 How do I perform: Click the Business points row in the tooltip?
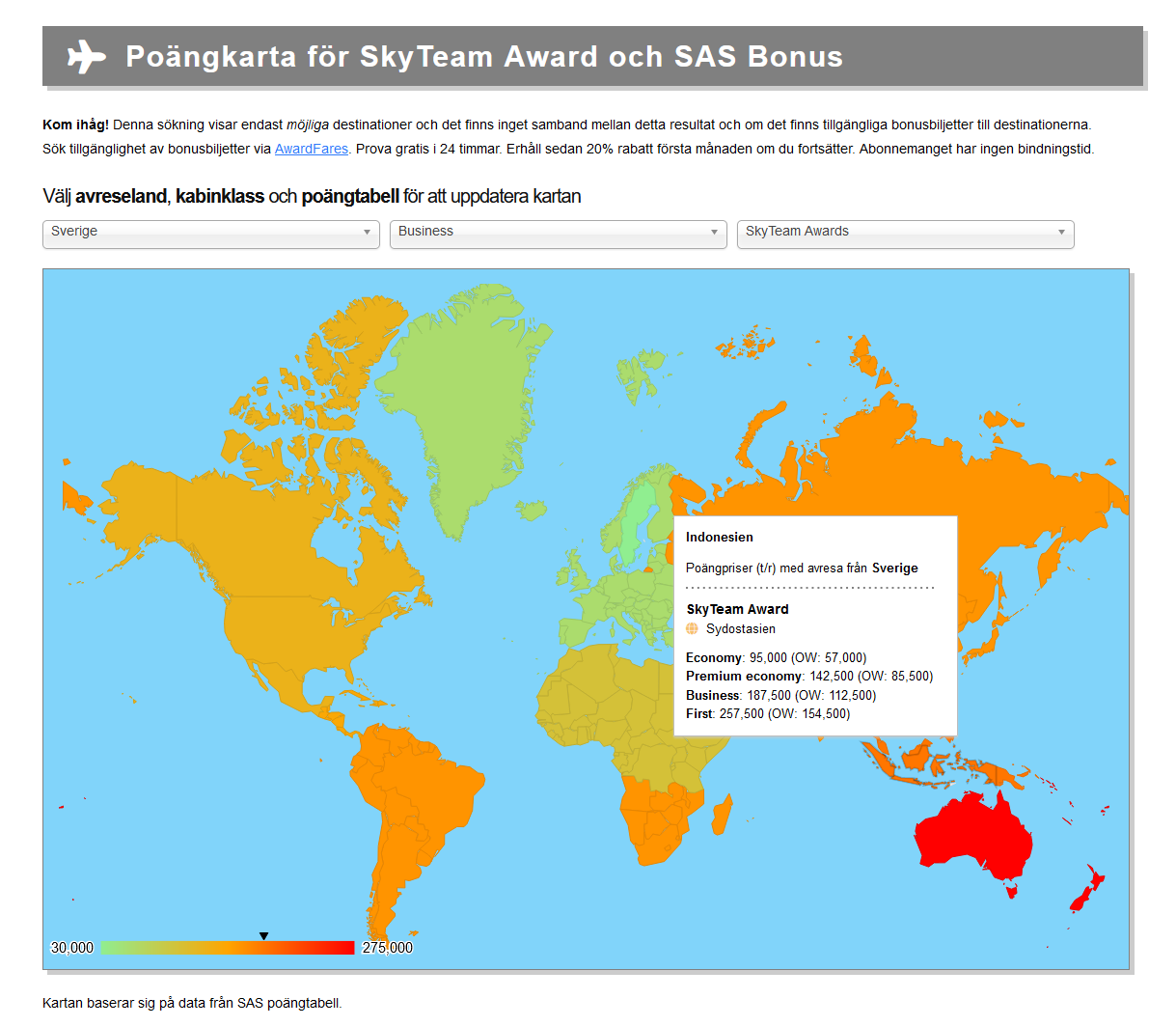(779, 695)
